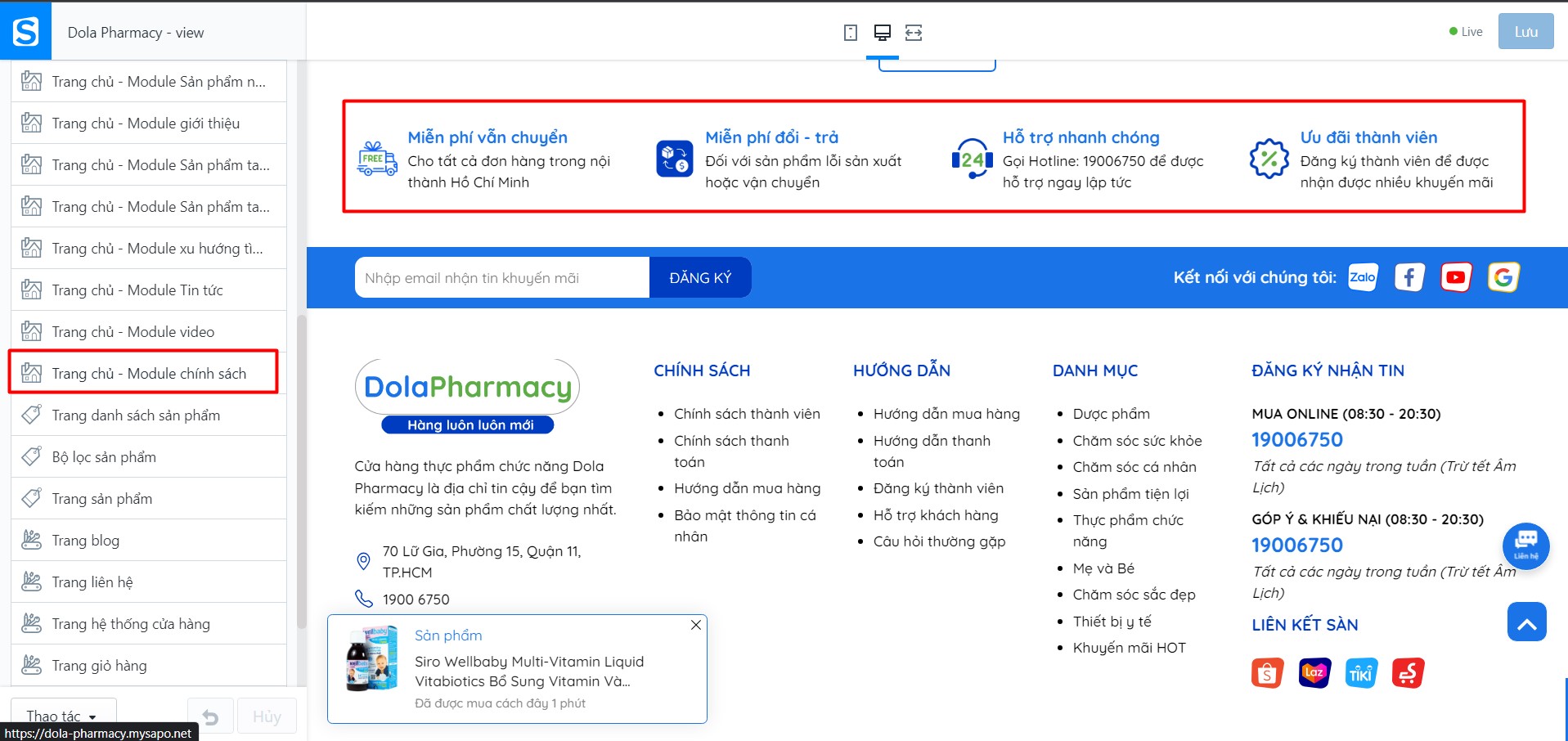Open the Google social icon
This screenshot has height=741, width=1568.
pos(1503,277)
